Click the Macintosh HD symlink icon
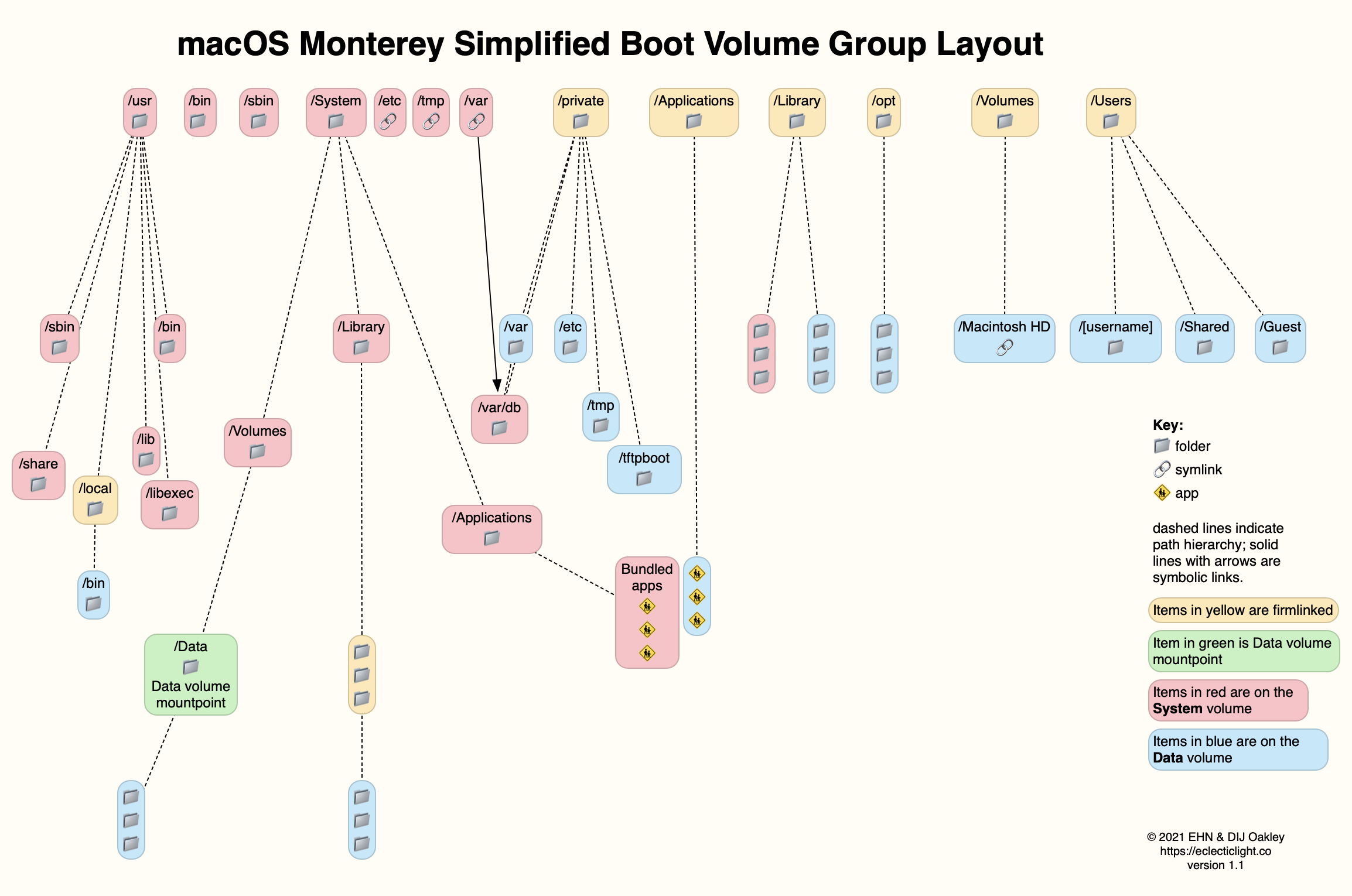 (1004, 348)
